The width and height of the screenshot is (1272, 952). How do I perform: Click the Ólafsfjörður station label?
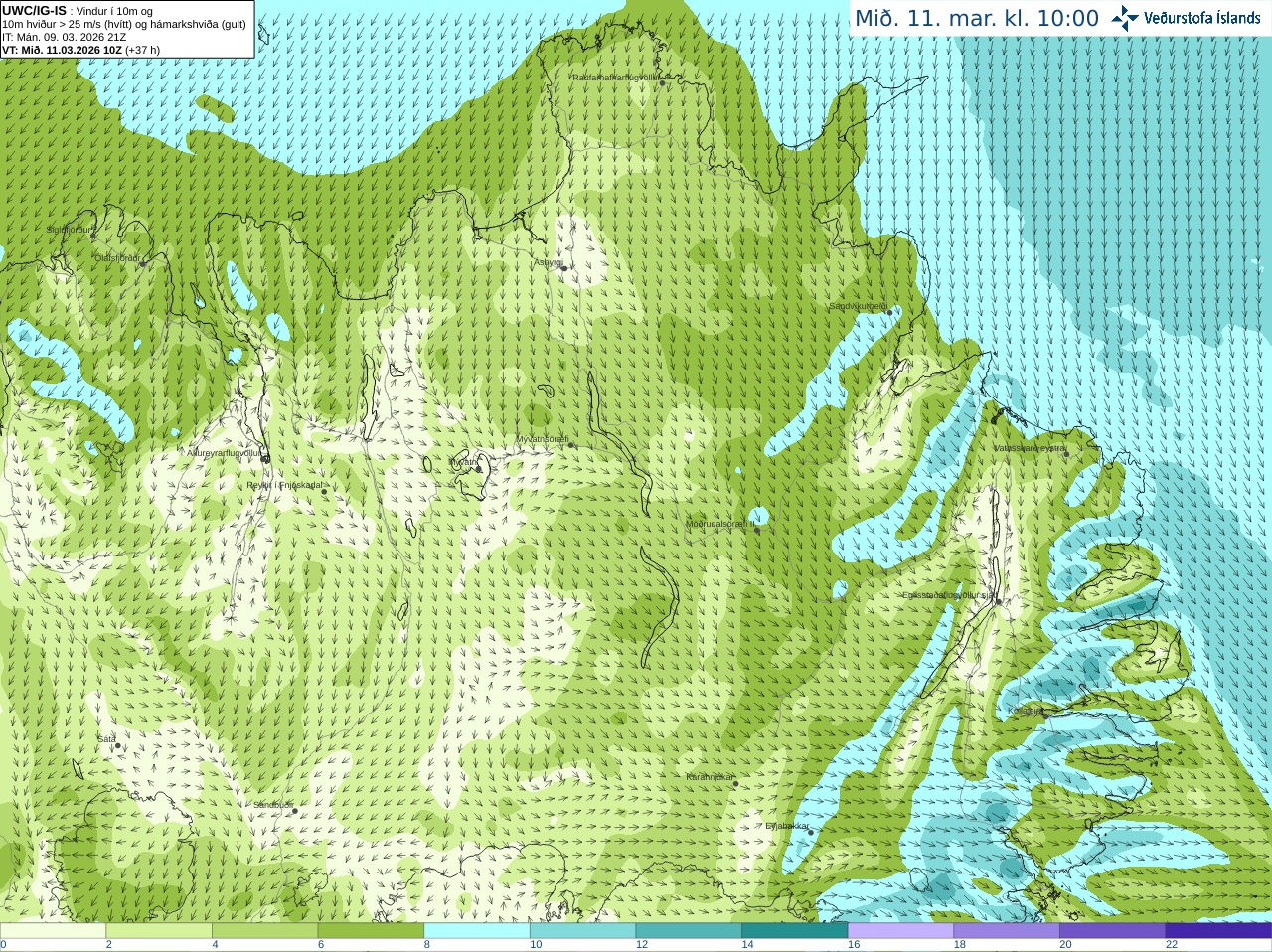pyautogui.click(x=118, y=257)
